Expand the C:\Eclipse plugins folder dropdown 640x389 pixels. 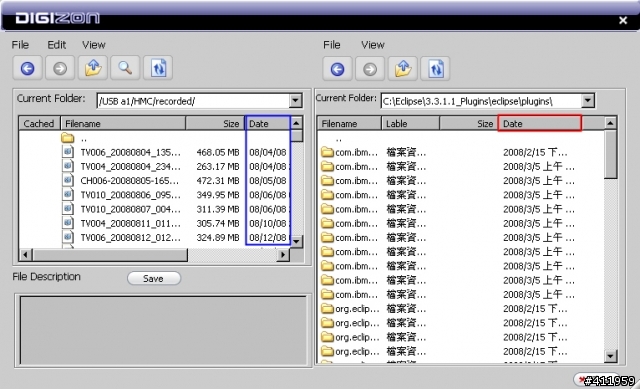(587, 100)
